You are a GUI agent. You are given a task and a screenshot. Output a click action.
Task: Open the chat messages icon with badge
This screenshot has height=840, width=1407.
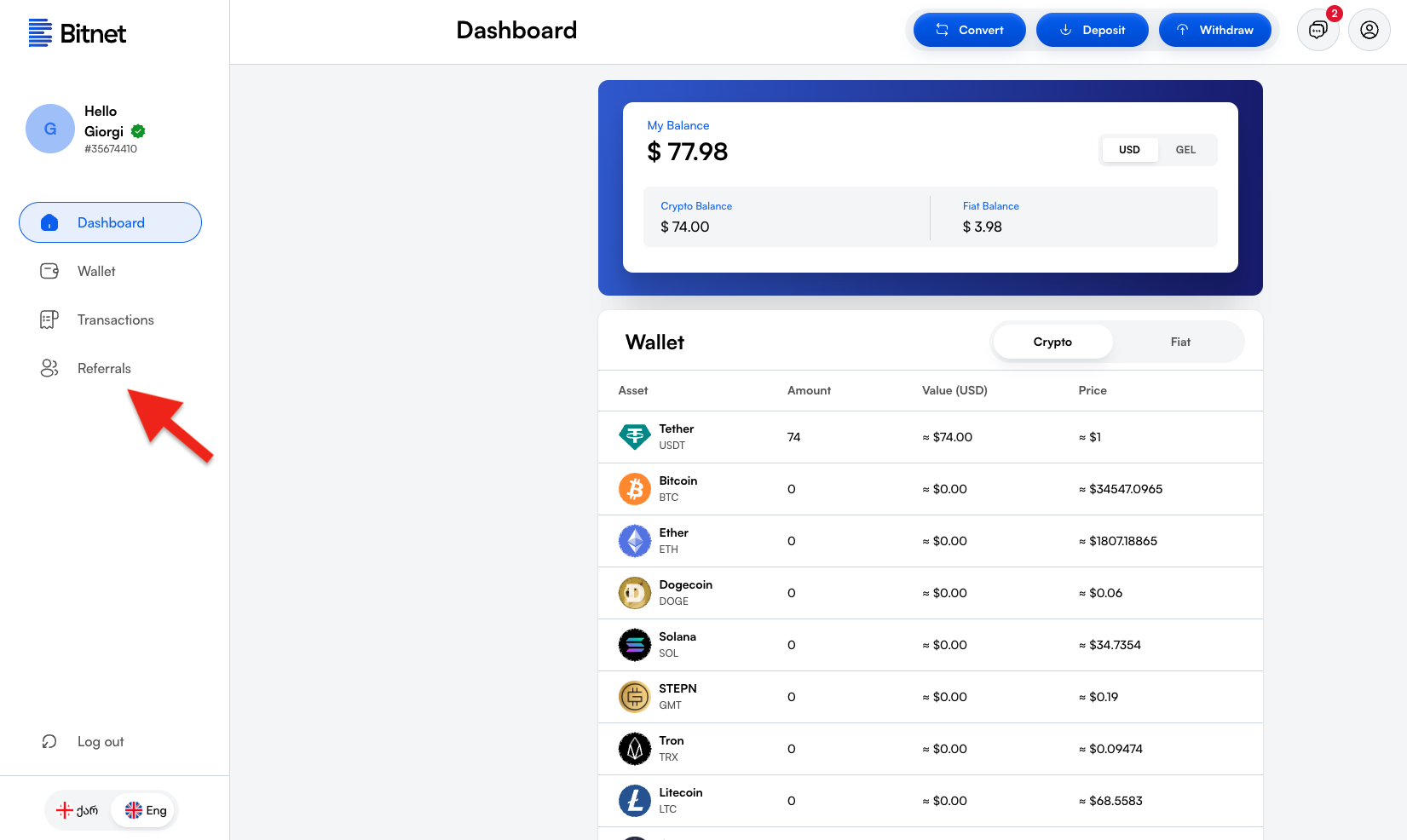[1318, 30]
